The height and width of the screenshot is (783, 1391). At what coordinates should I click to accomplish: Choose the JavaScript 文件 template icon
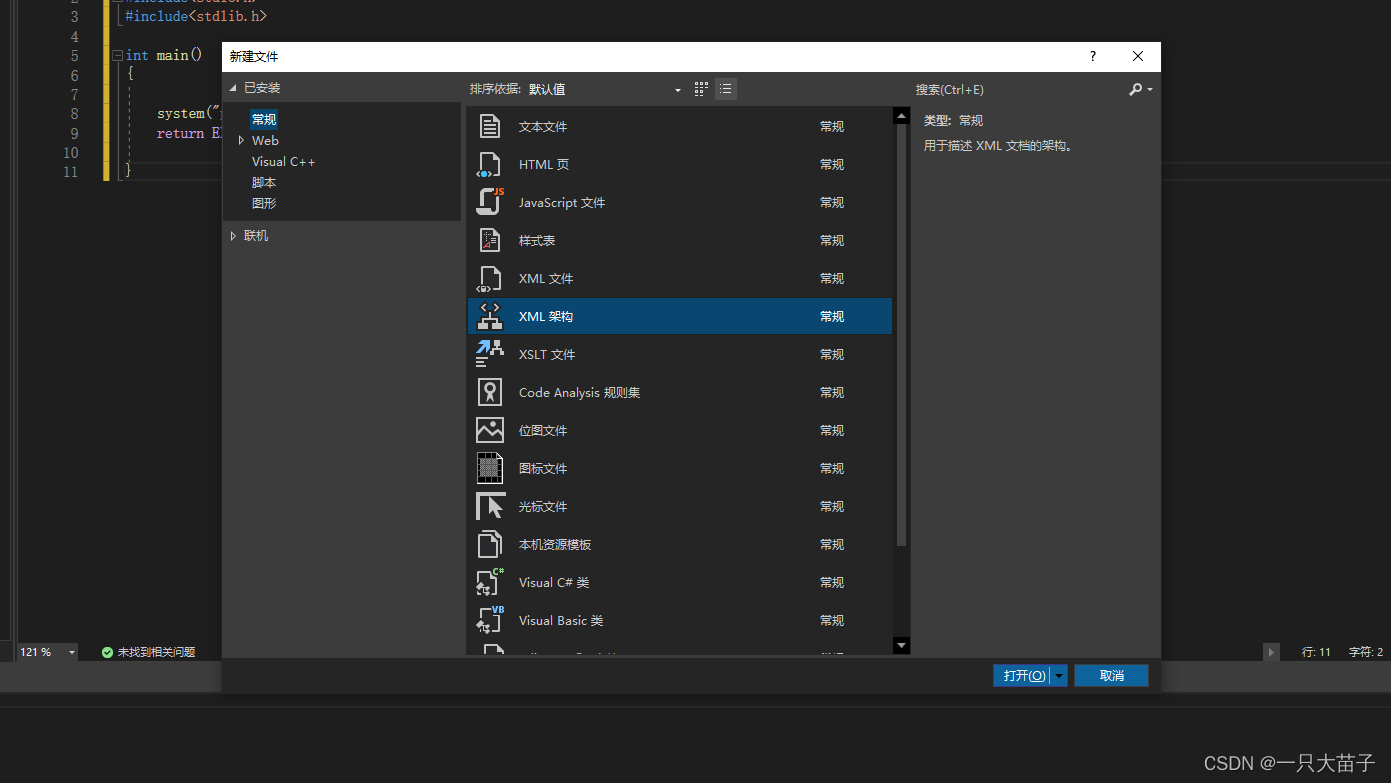490,202
